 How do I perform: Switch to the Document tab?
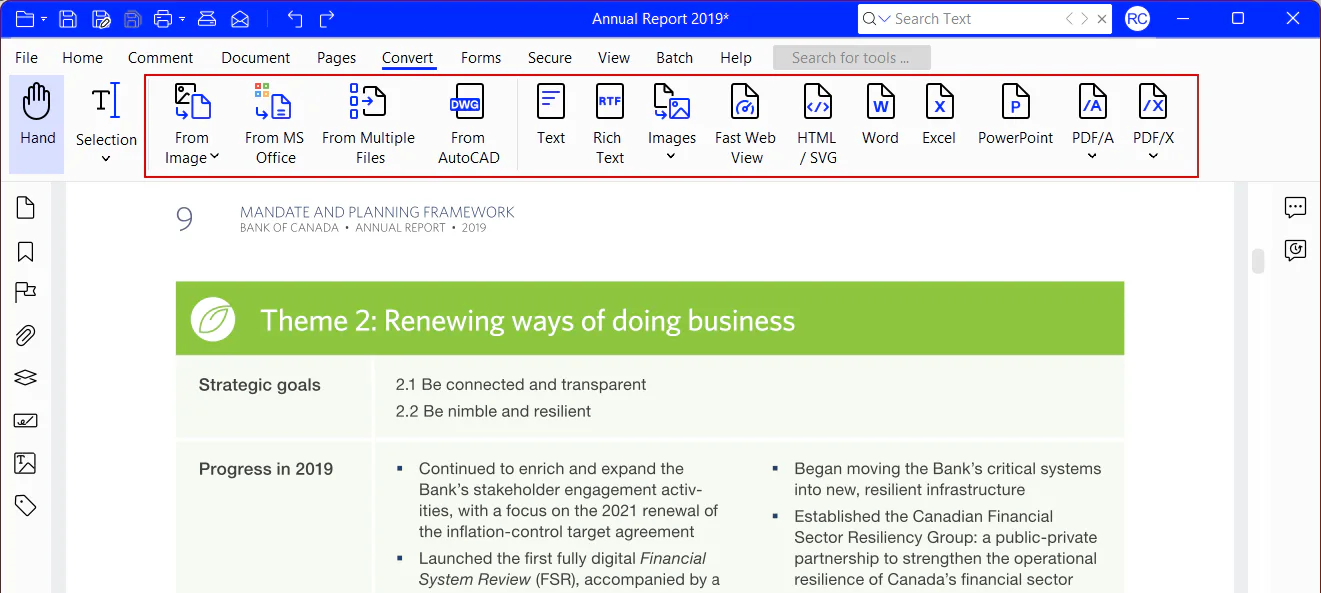256,58
